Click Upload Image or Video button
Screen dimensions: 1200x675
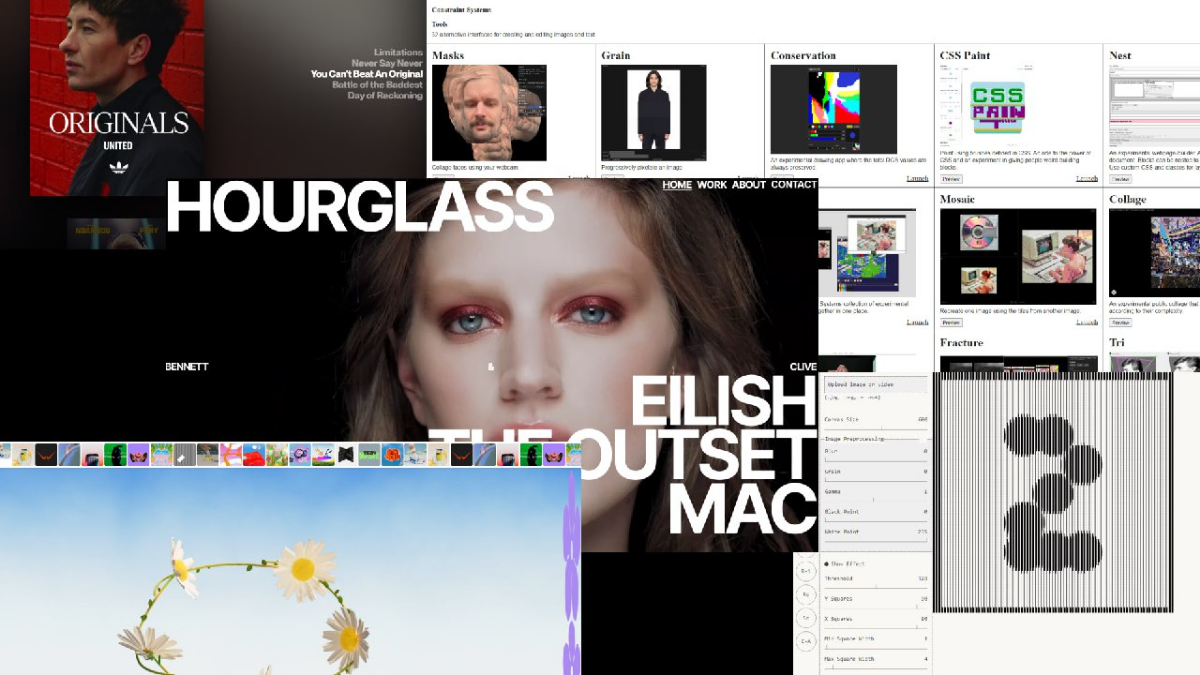coord(876,385)
